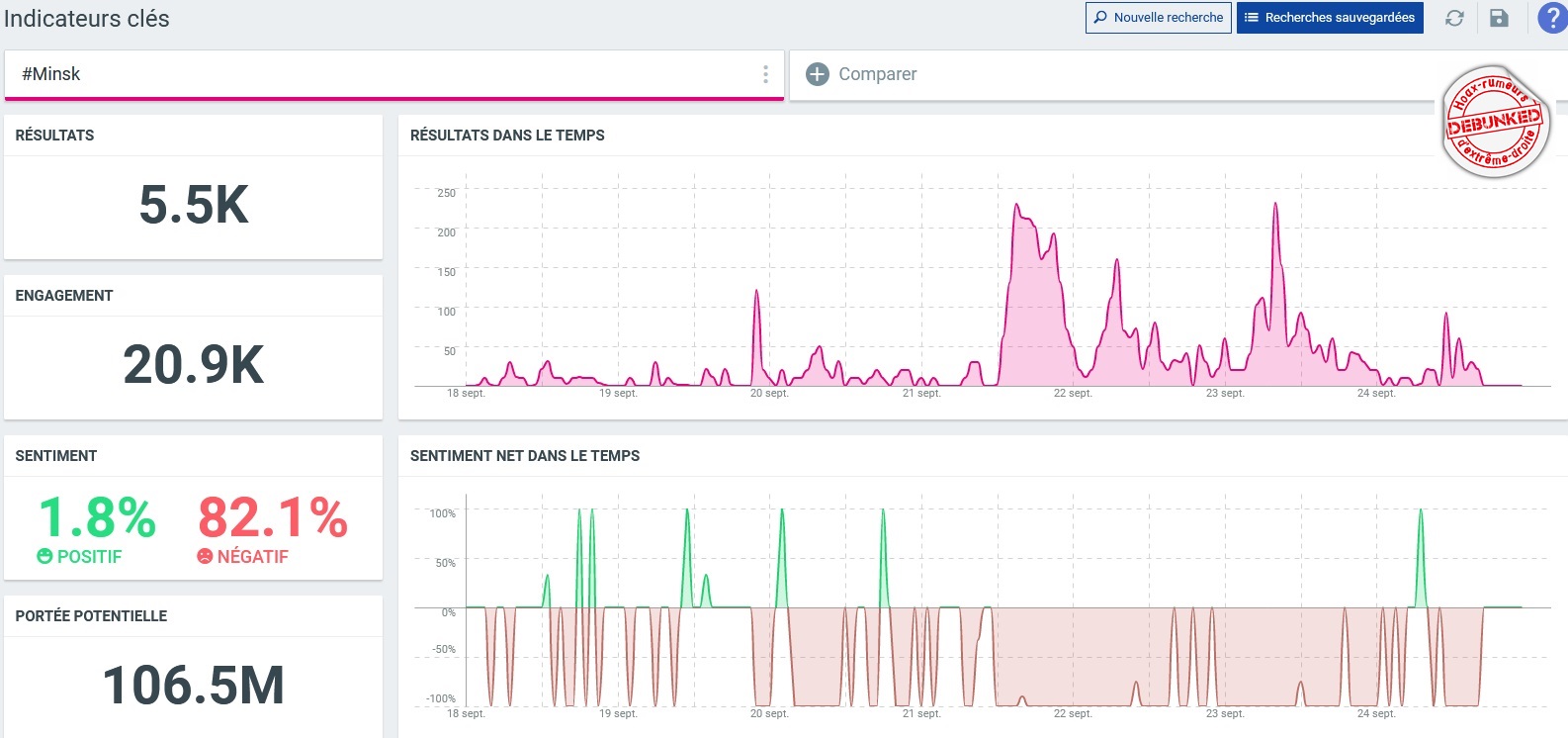Click the 82.1% negative sentiment figure
The image size is (1568, 738).
pyautogui.click(x=273, y=517)
